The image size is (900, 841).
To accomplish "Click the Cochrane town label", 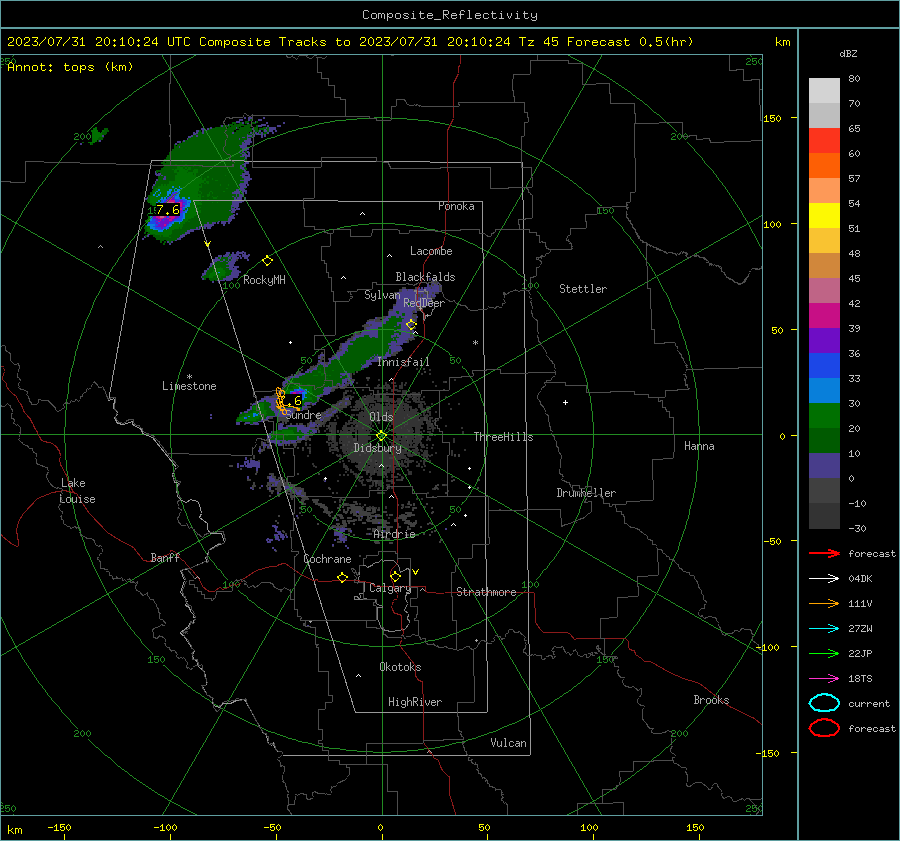I will [x=327, y=559].
